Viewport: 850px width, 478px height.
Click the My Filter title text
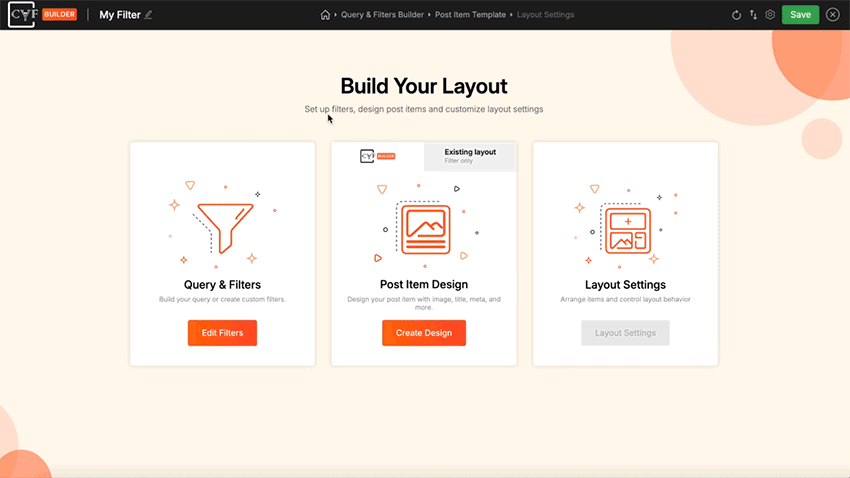pyautogui.click(x=120, y=15)
